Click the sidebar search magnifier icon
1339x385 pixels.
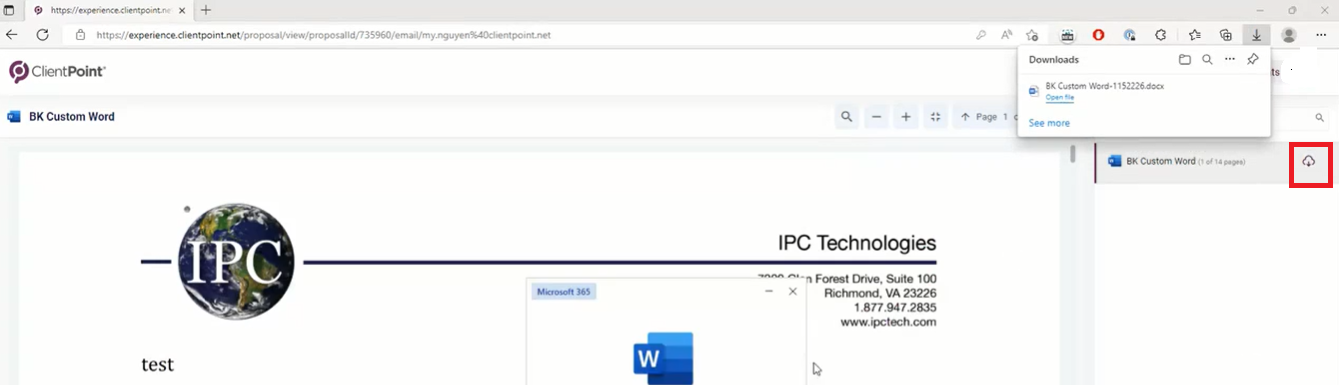(1319, 118)
